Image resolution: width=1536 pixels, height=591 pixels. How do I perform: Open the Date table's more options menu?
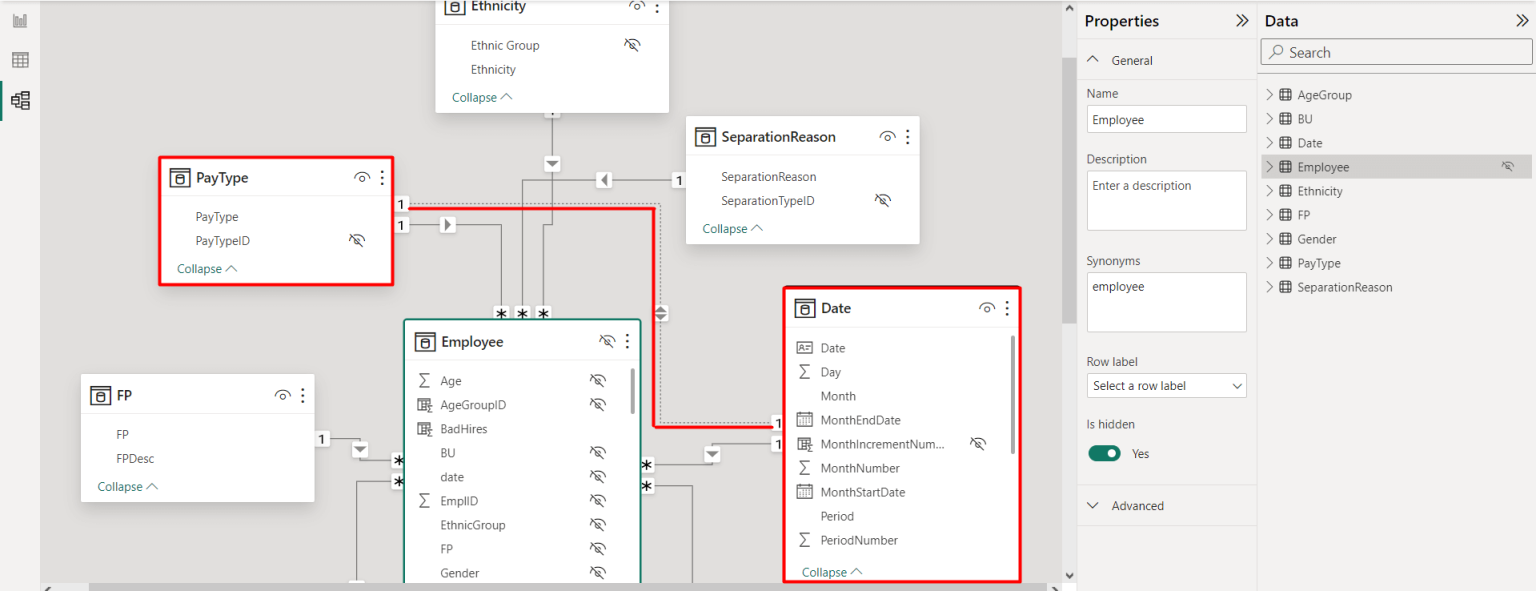click(1007, 308)
